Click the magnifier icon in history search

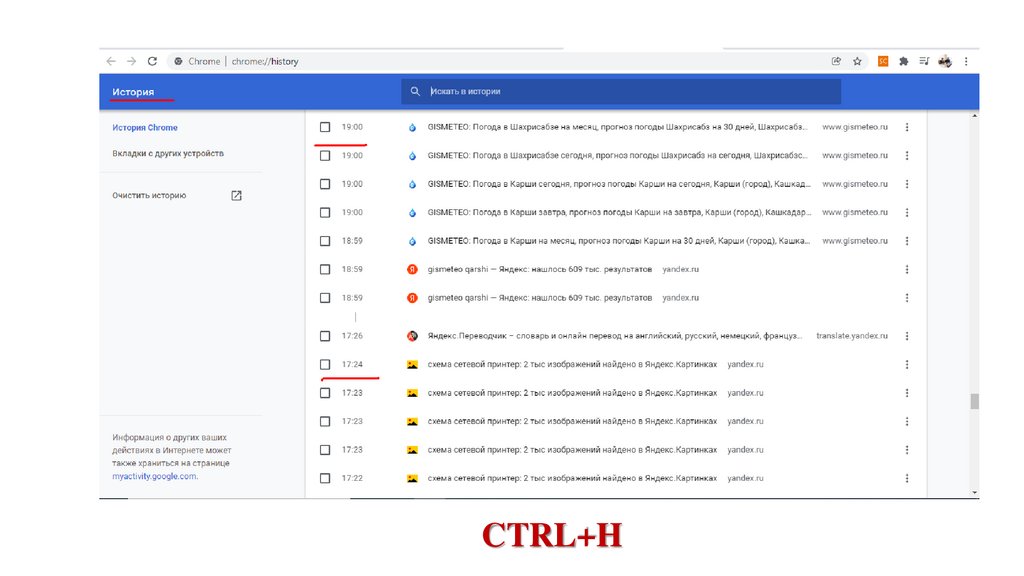pyautogui.click(x=415, y=91)
